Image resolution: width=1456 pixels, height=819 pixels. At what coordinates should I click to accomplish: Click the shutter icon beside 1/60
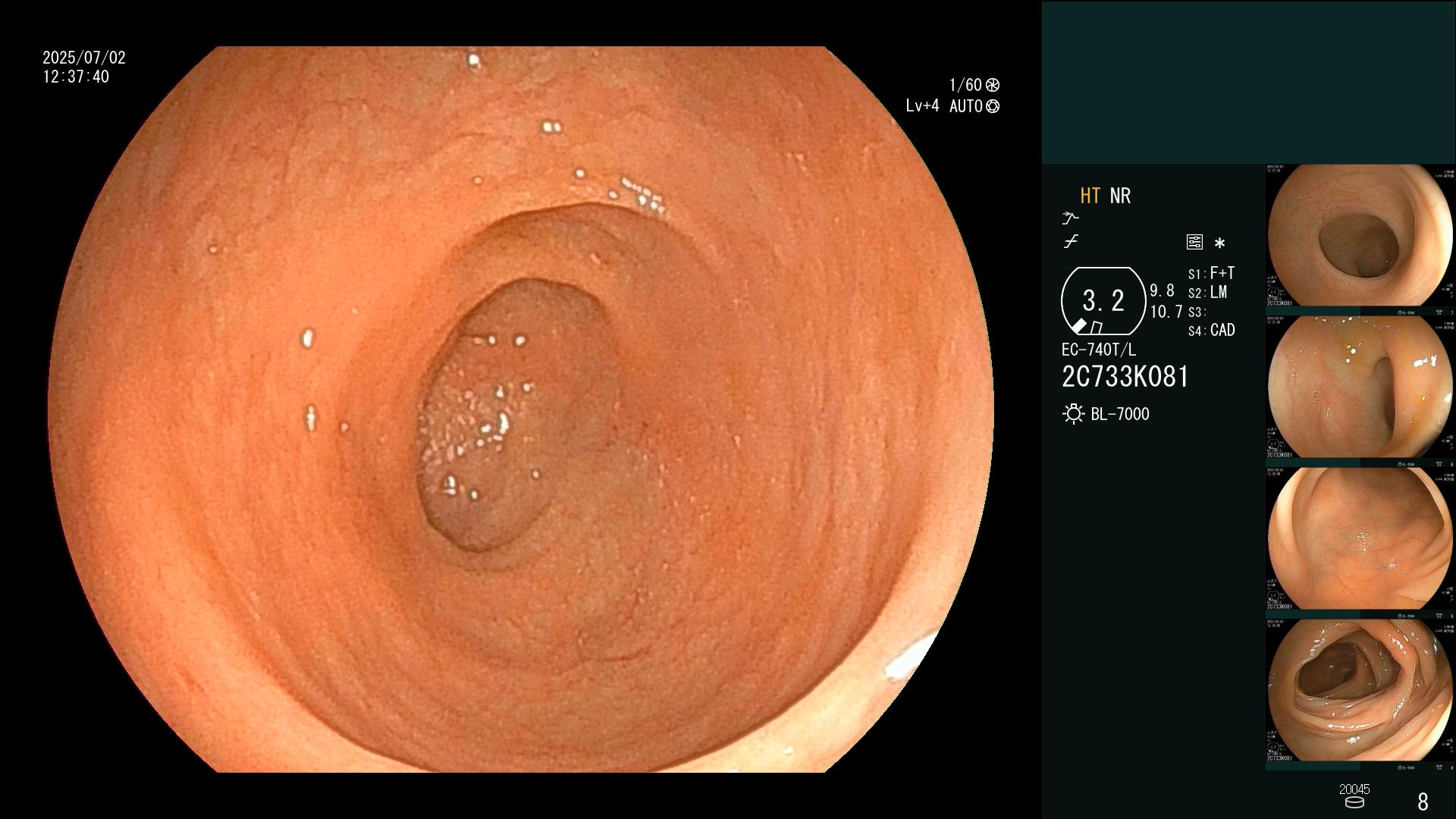(x=992, y=85)
